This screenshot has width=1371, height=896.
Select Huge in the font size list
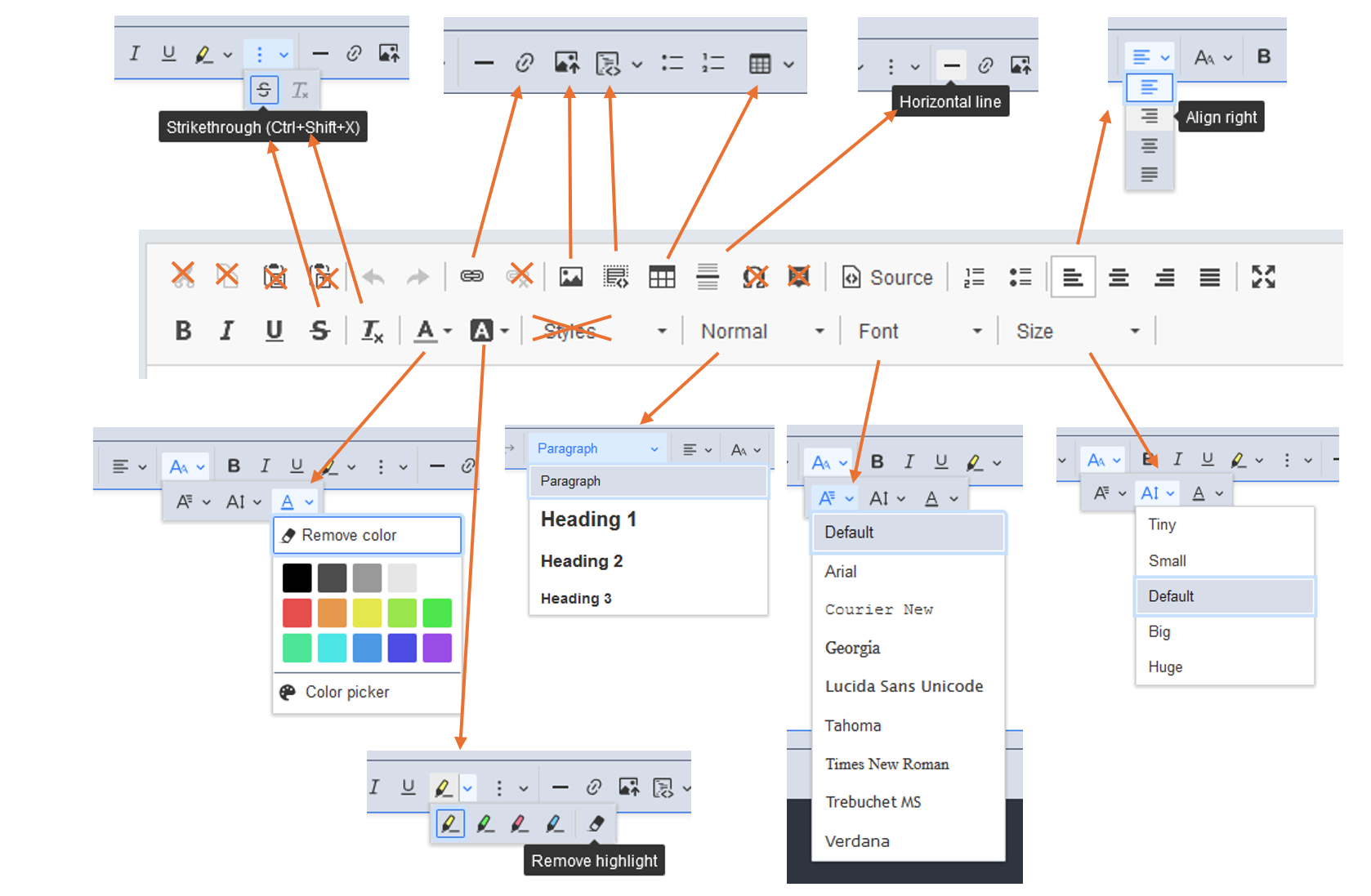(x=1165, y=667)
